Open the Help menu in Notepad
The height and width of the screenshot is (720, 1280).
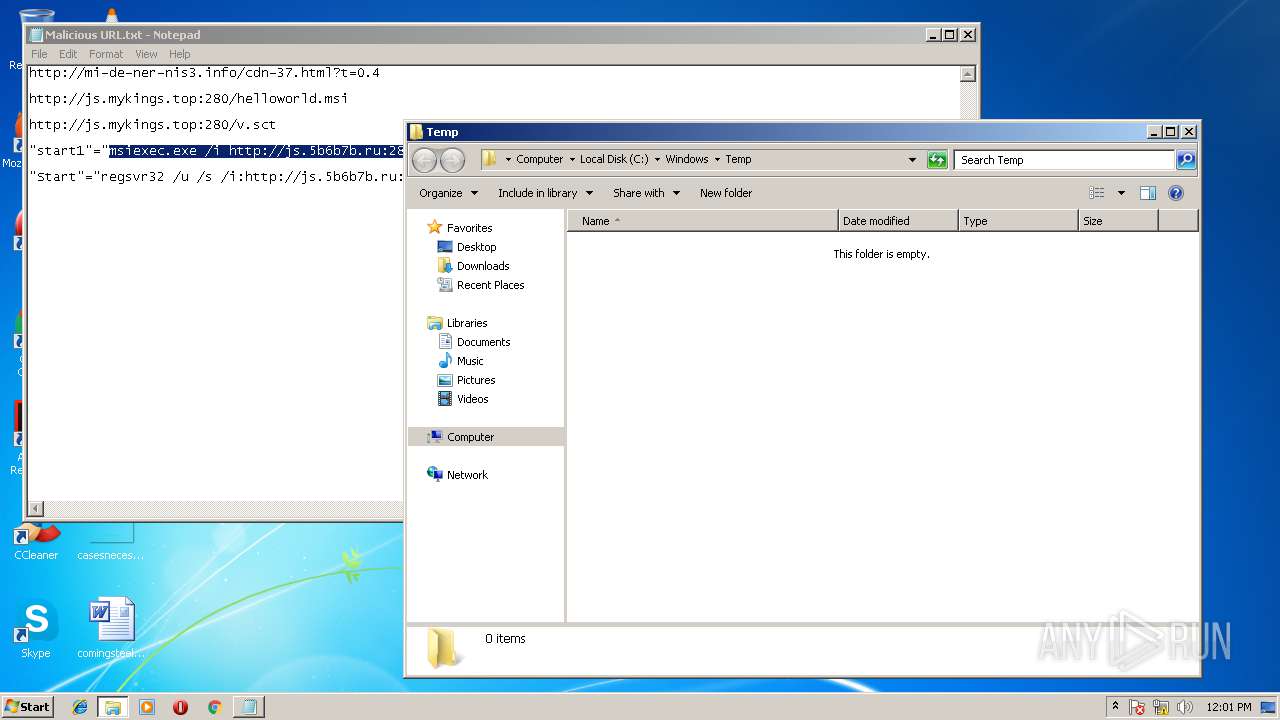[x=179, y=54]
